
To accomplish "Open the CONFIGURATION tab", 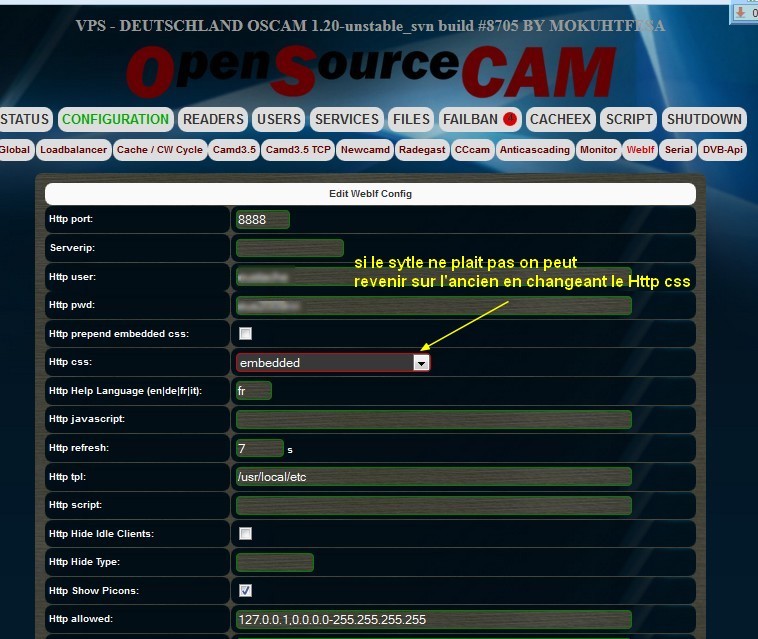I will point(115,119).
